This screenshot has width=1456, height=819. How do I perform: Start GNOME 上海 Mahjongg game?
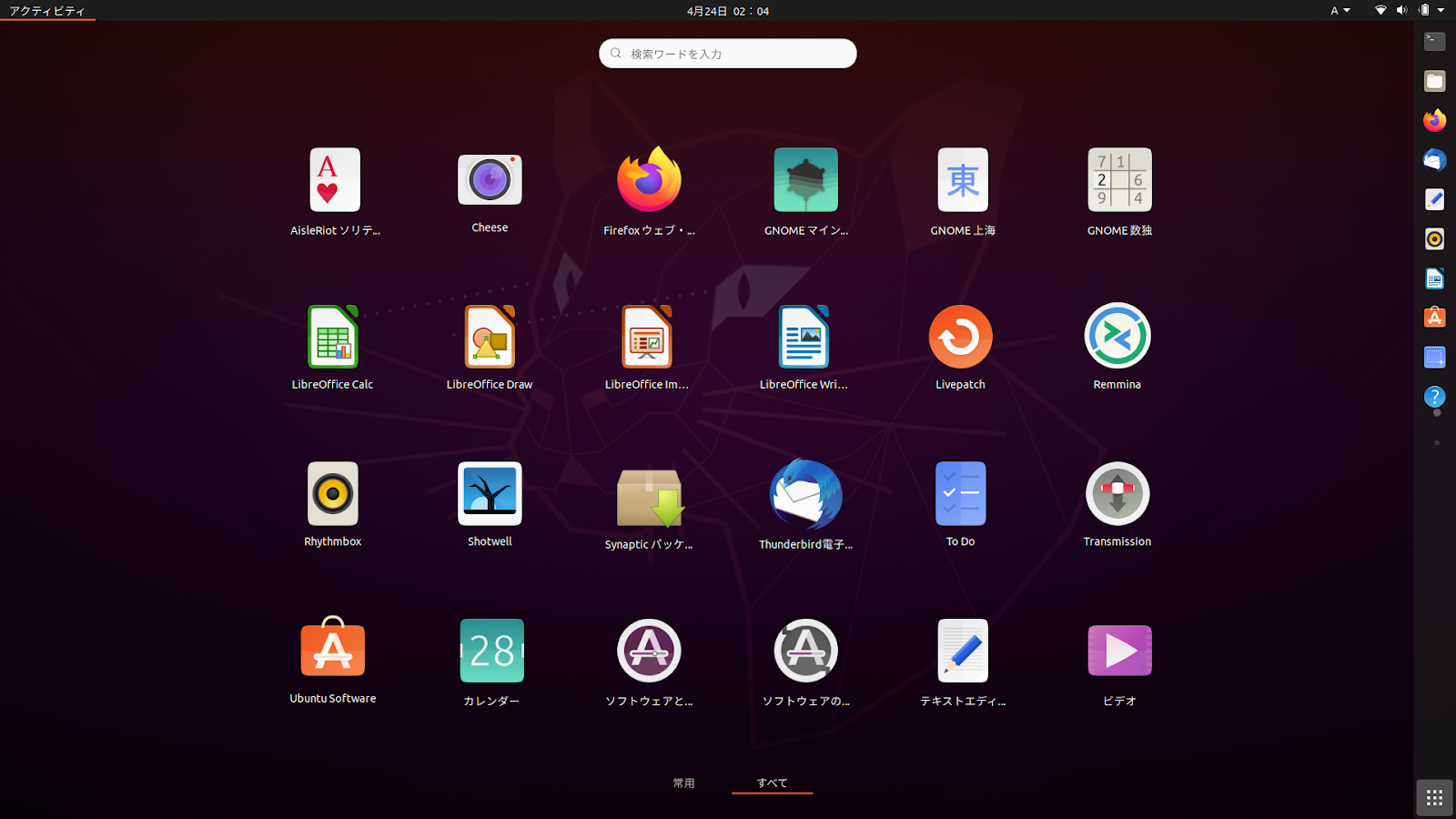(962, 180)
